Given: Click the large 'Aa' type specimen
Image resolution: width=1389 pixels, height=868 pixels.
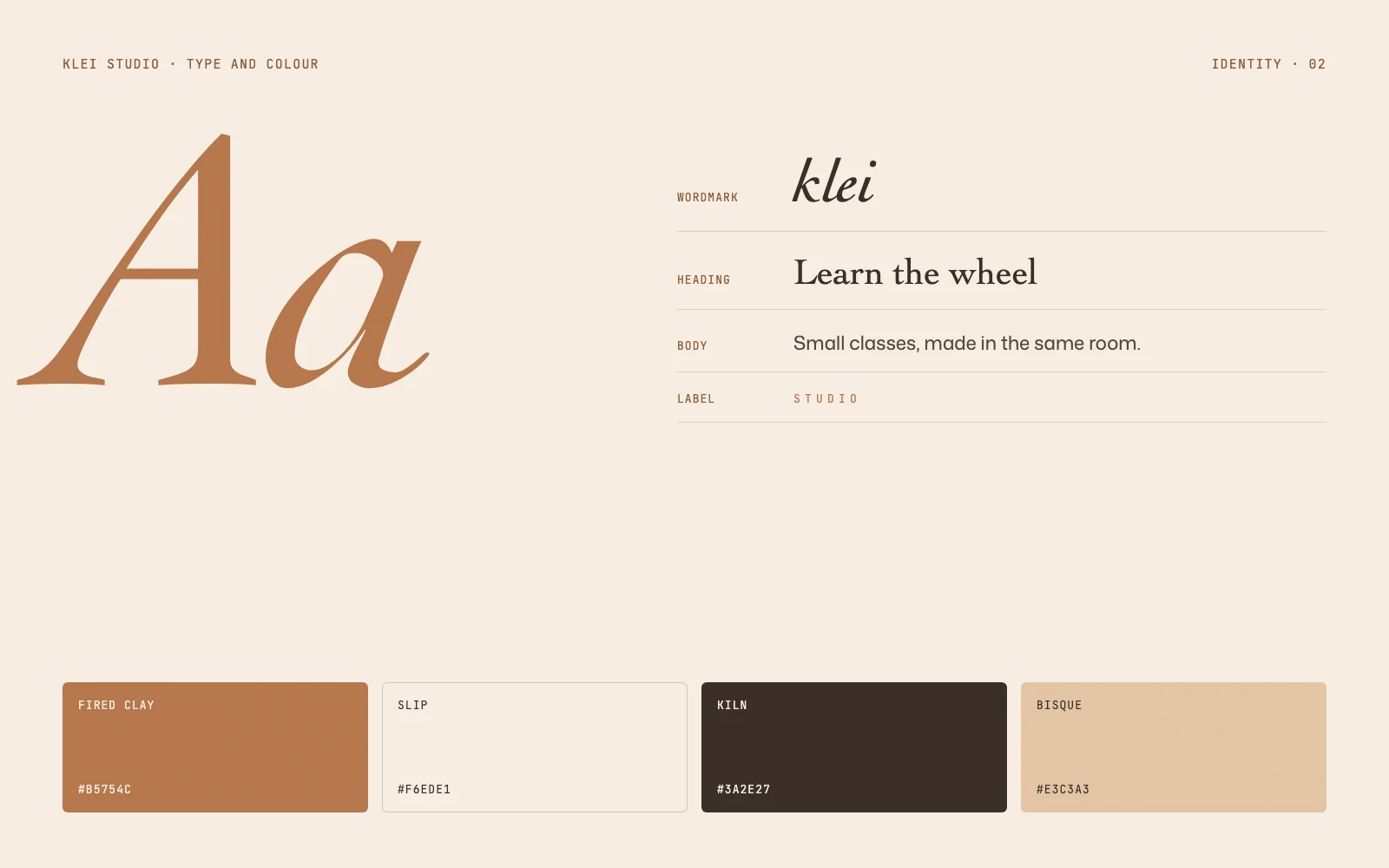Looking at the screenshot, I should click(223, 260).
